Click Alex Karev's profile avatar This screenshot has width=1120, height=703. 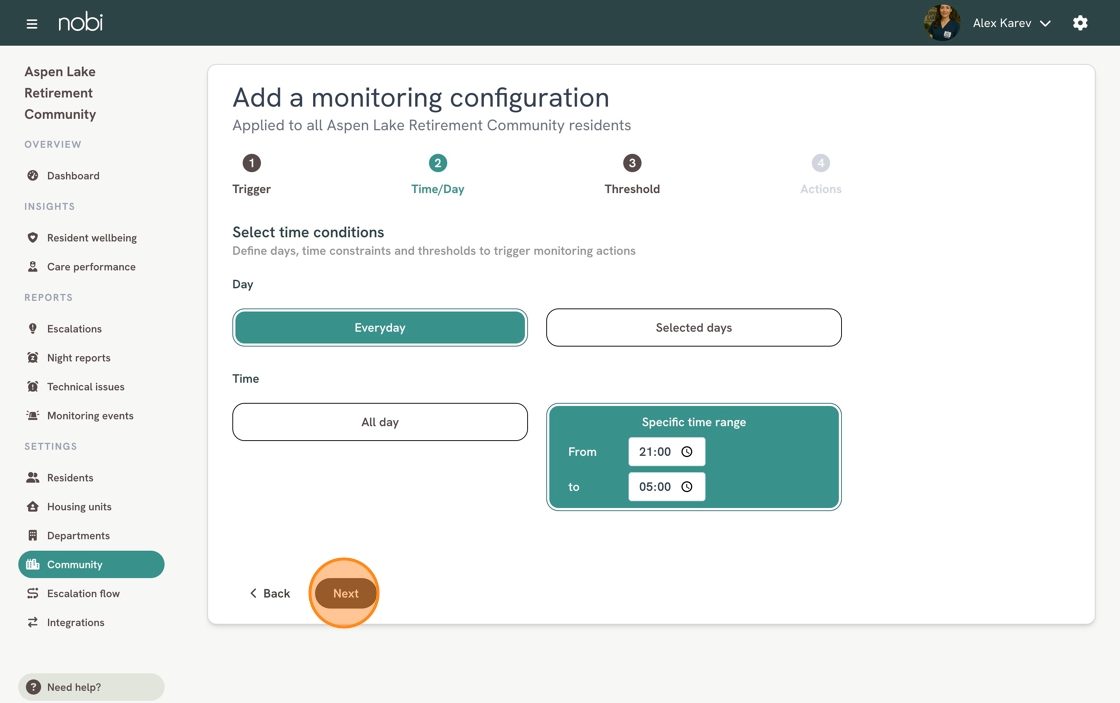click(941, 23)
